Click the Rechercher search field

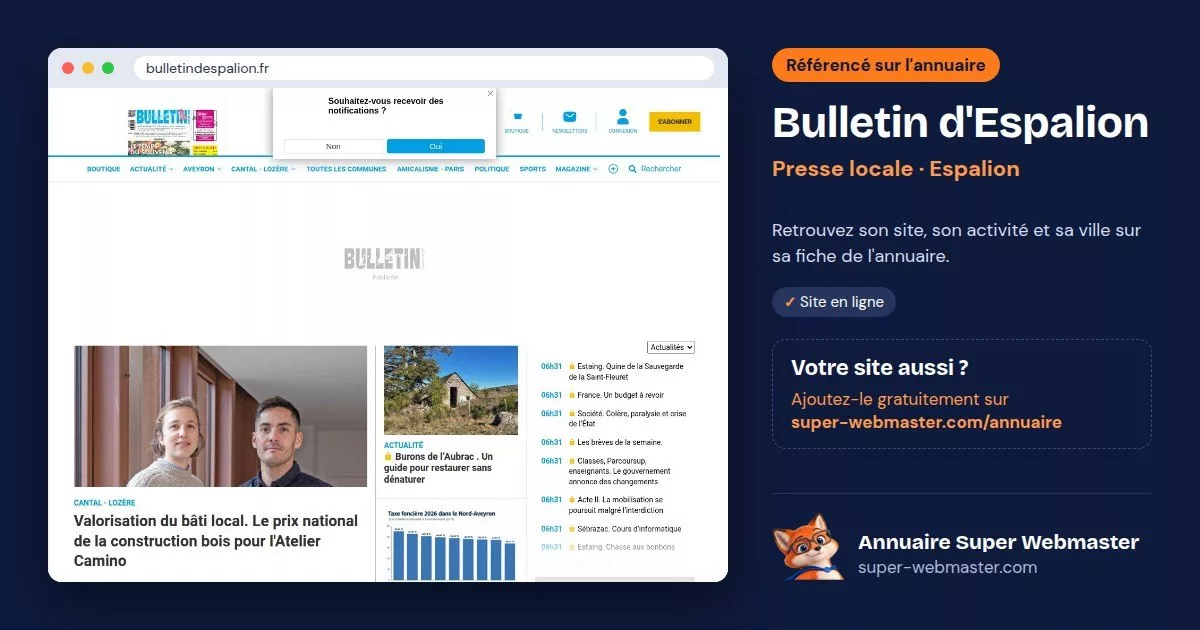[661, 169]
